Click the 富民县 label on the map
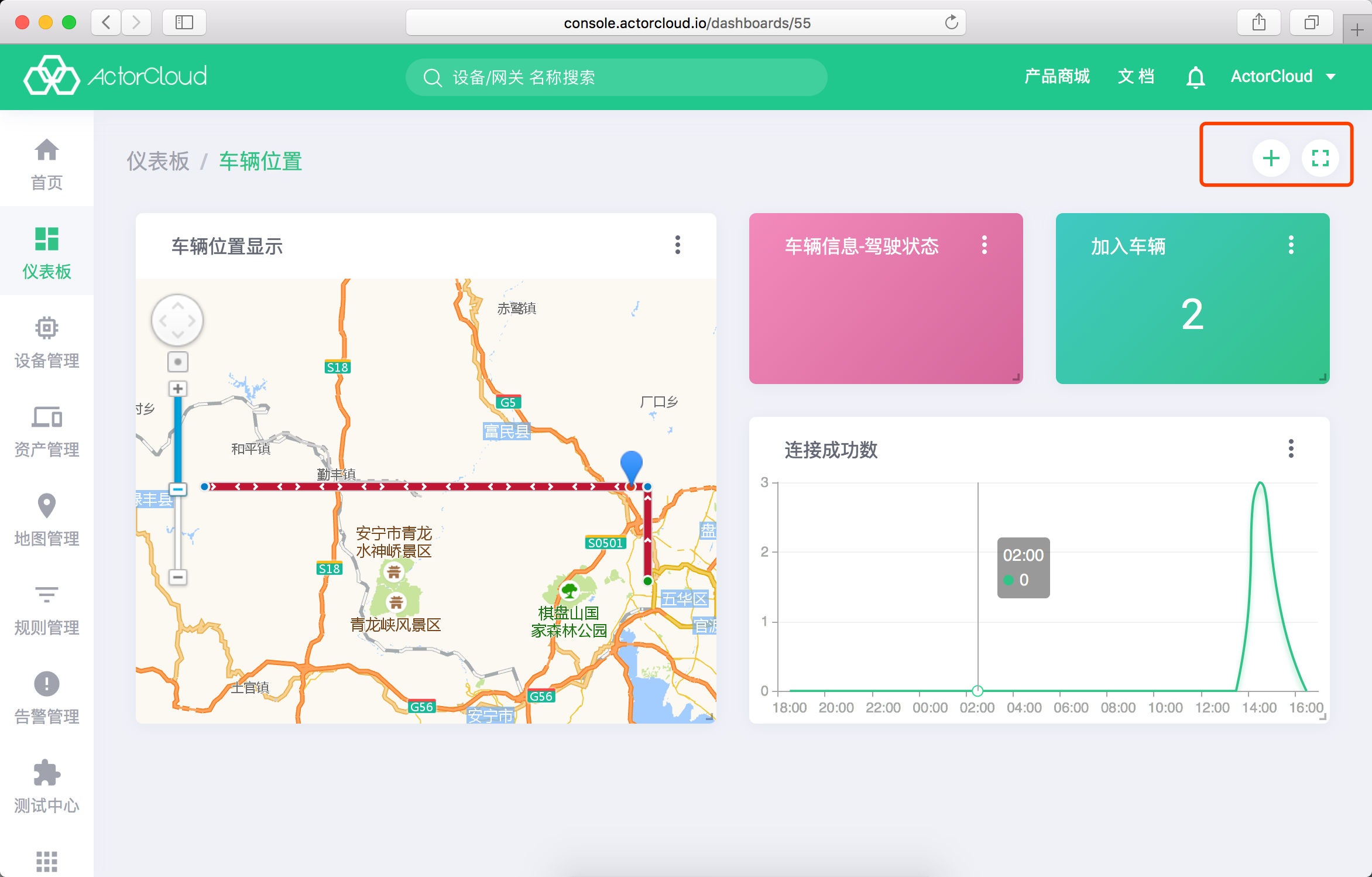The image size is (1372, 877). tap(507, 431)
